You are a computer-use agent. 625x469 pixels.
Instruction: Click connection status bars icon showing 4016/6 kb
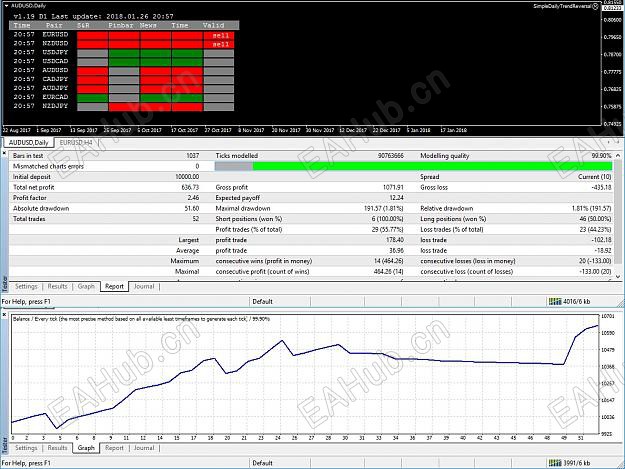tap(555, 302)
